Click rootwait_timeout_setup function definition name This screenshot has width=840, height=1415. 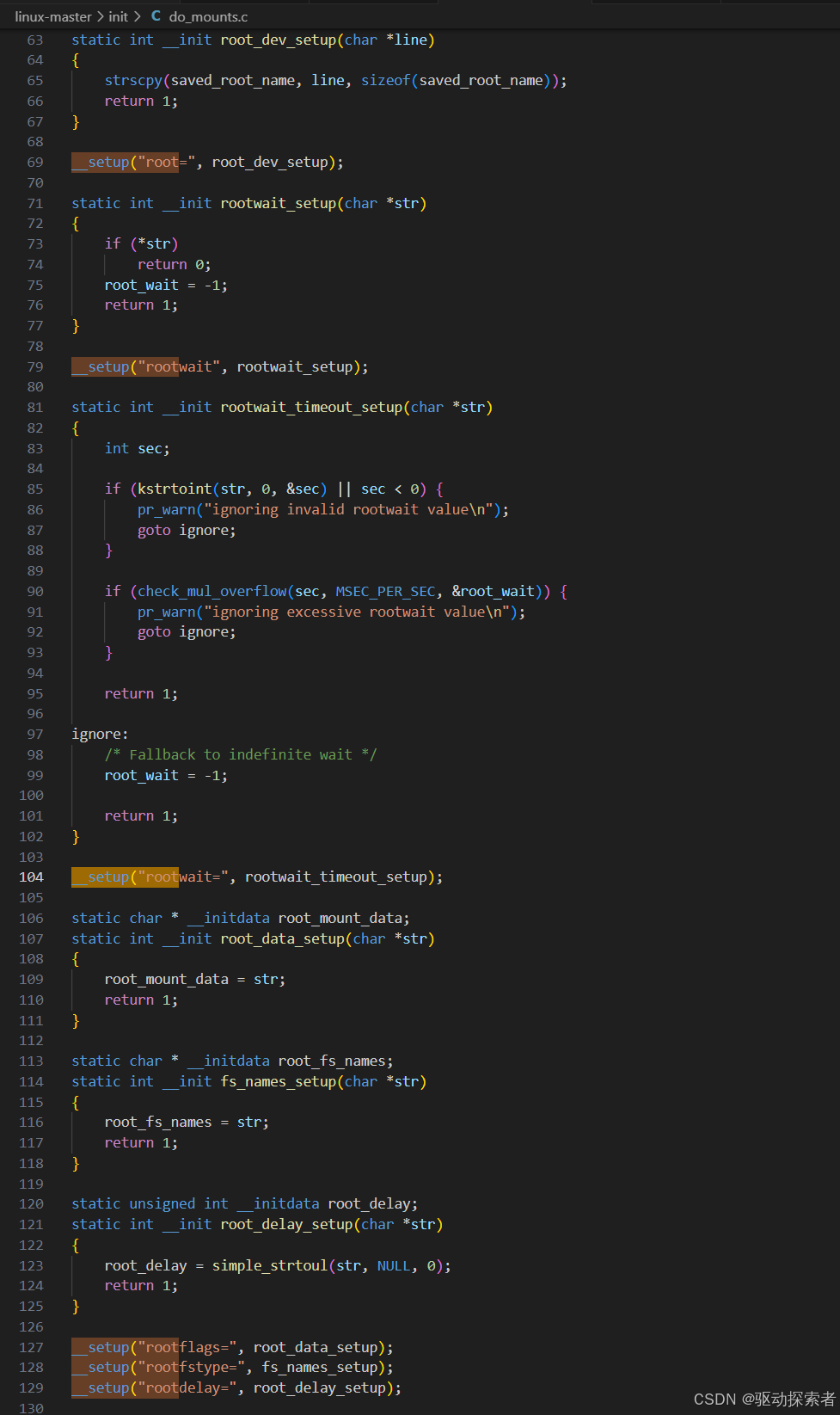click(x=311, y=407)
